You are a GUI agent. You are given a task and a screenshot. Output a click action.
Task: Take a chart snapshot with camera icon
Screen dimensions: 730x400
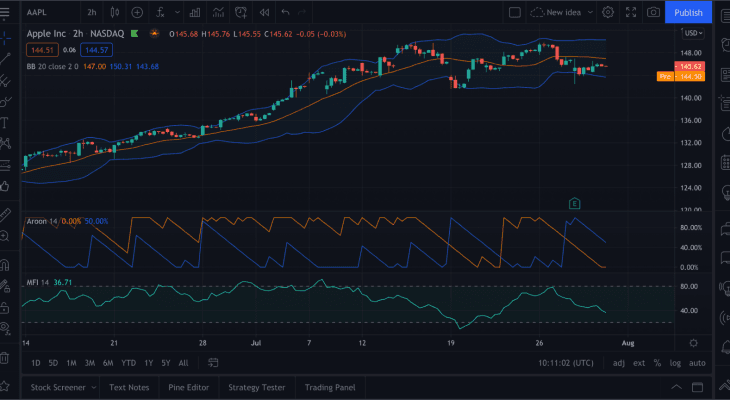[x=653, y=12]
